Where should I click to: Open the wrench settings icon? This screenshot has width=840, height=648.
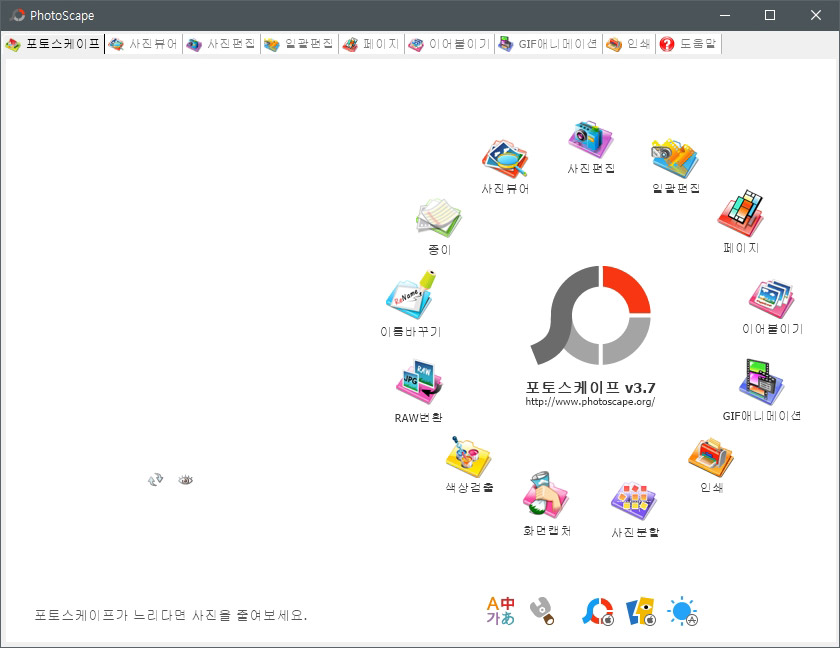542,611
